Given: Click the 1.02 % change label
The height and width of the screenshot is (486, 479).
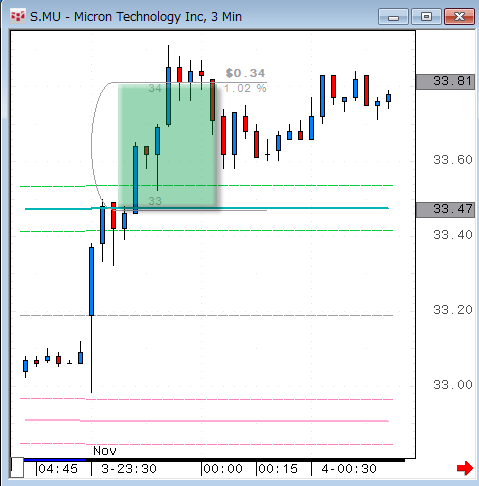Looking at the screenshot, I should [245, 88].
